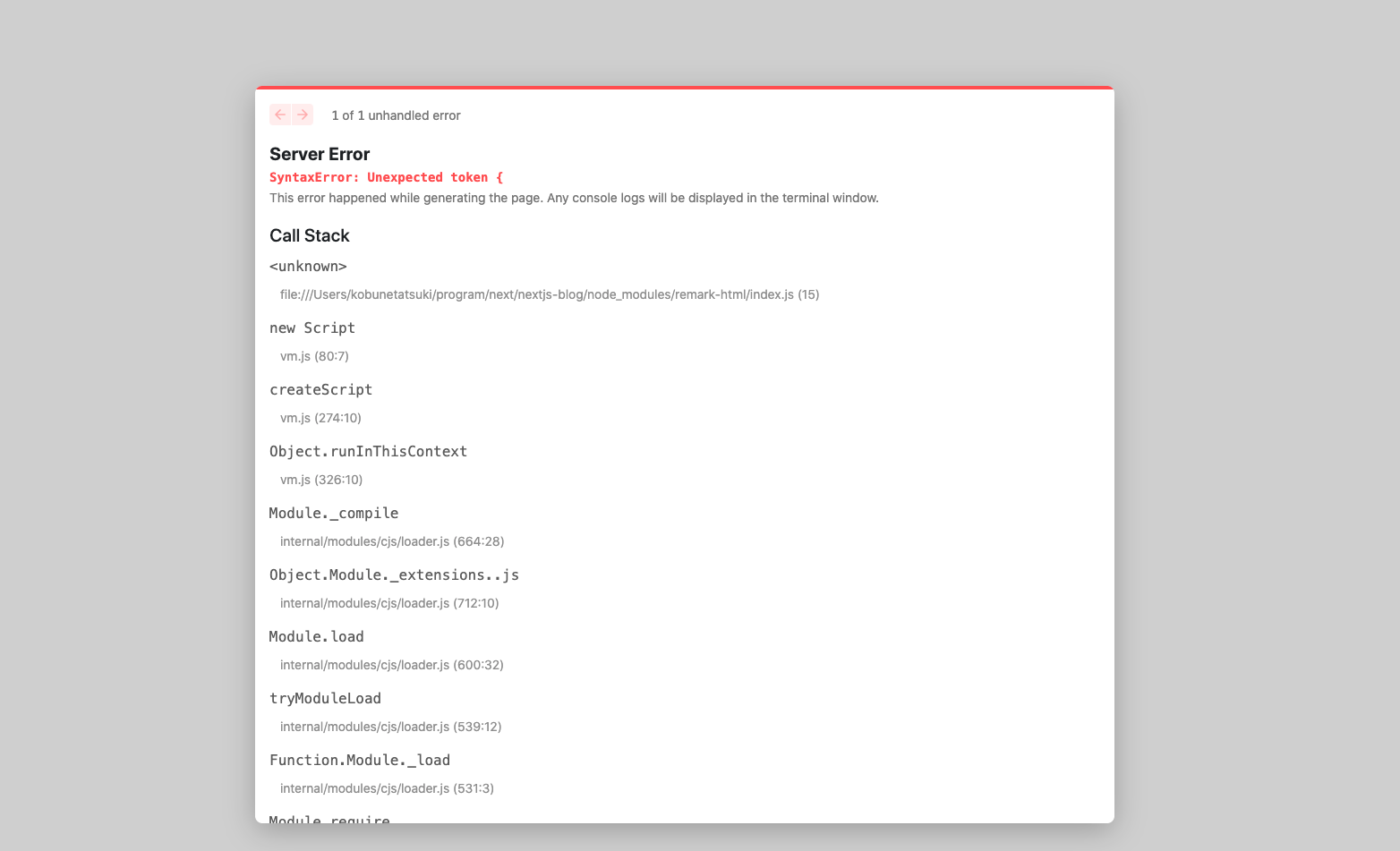Screen dimensions: 1400x851
Task: Select the 'Call Stack' heading
Action: [x=310, y=235]
